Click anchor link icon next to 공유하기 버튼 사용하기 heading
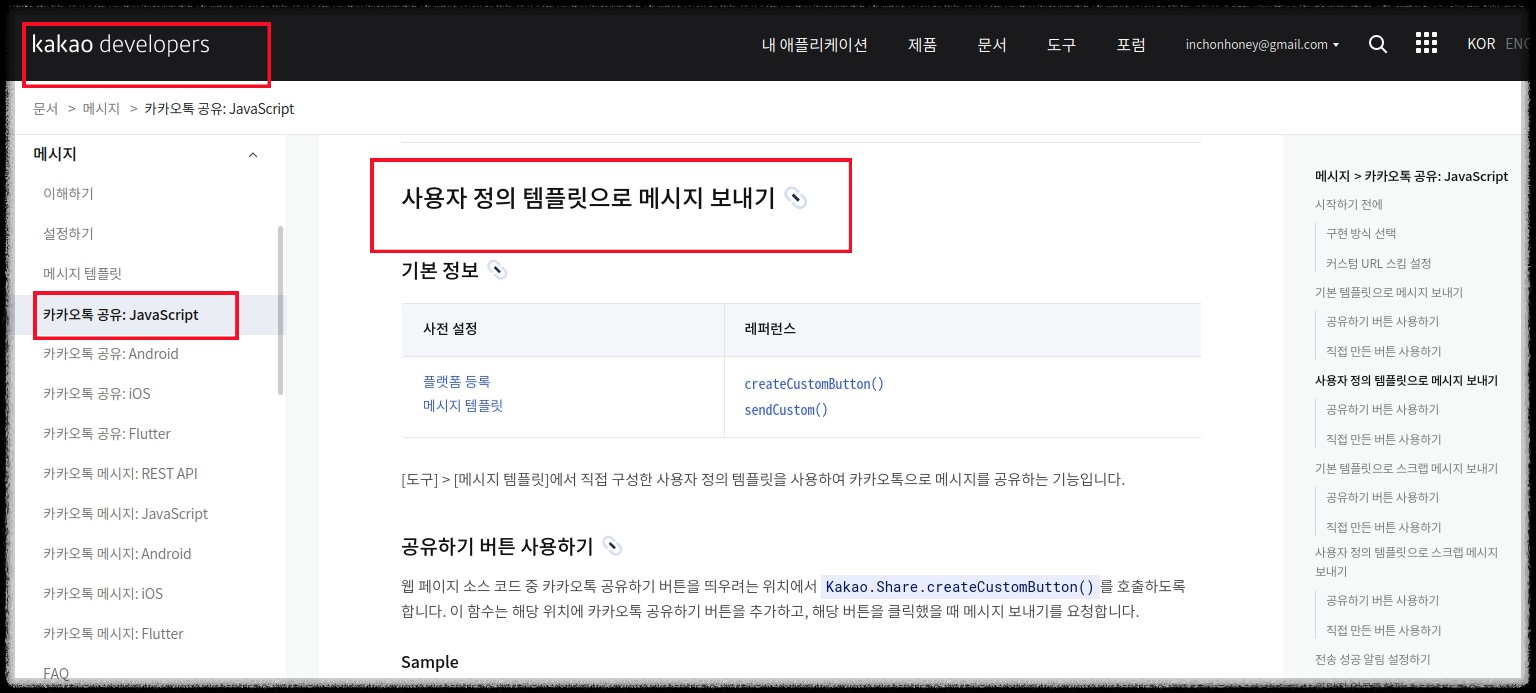The width and height of the screenshot is (1536, 693). pos(612,547)
